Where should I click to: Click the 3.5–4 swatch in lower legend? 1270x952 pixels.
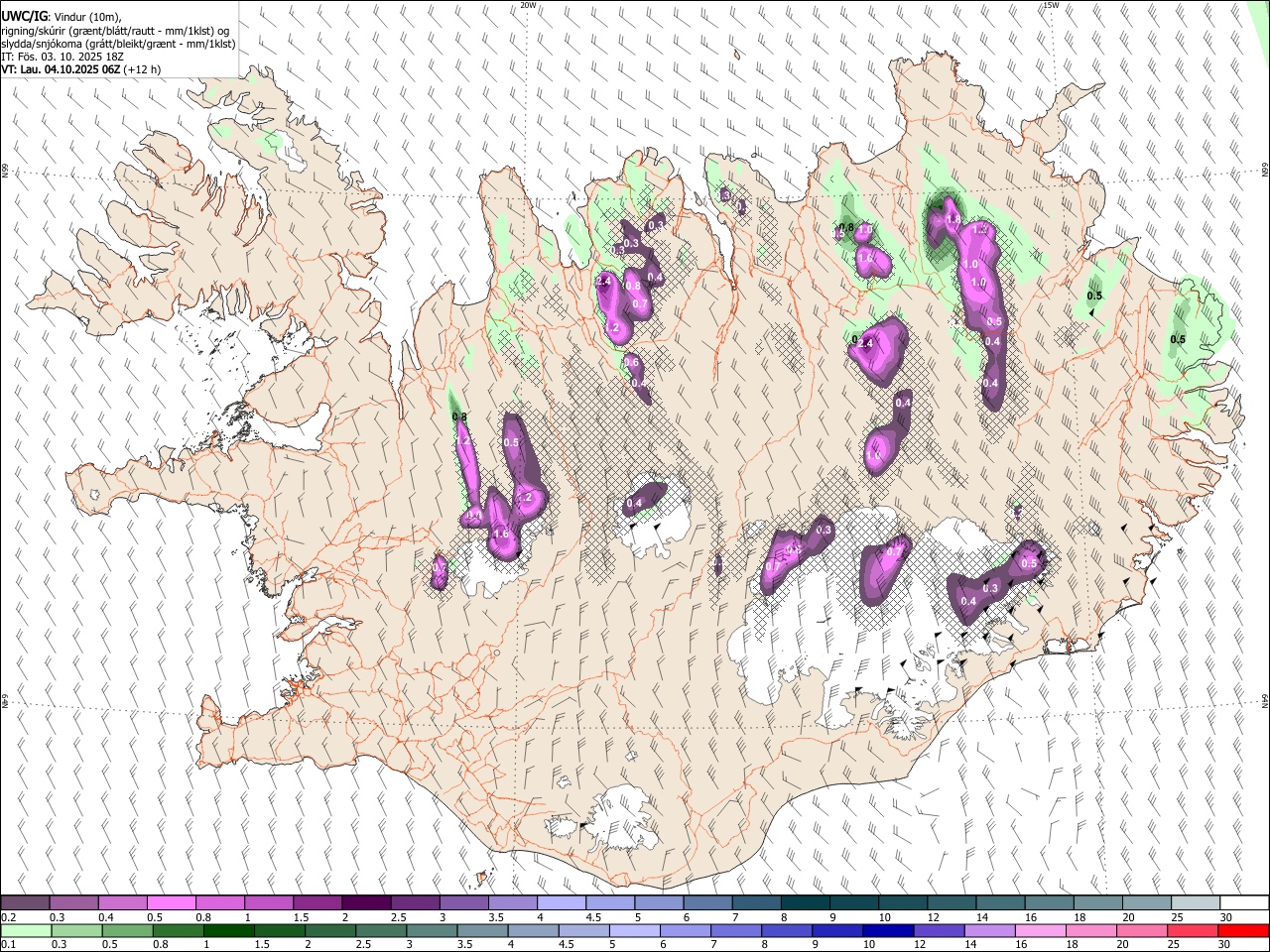[481, 930]
